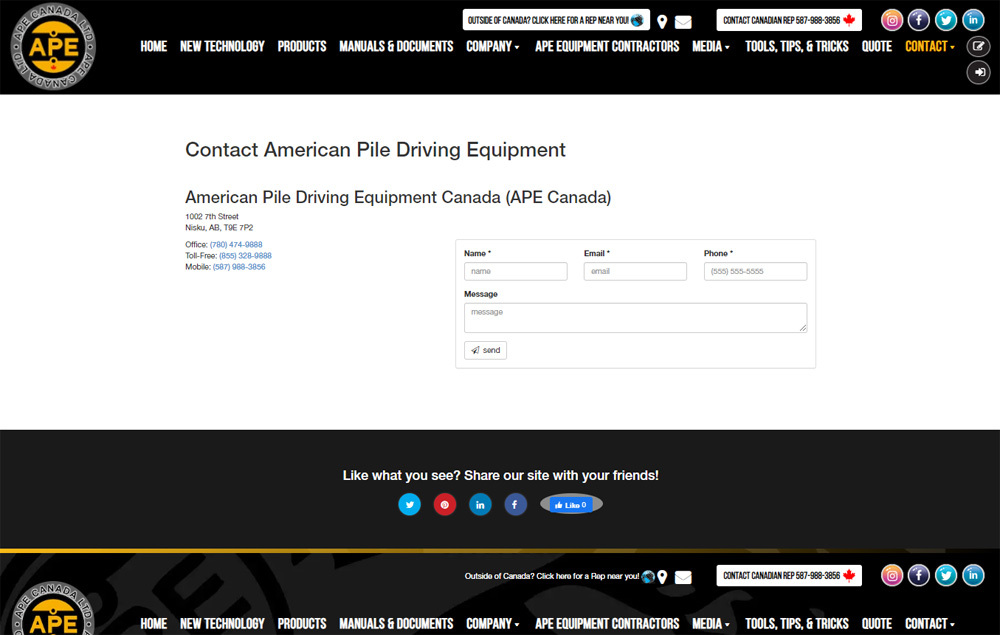Viewport: 1000px width, 635px height.
Task: Open the Facebook icon in top header
Action: pos(919,20)
